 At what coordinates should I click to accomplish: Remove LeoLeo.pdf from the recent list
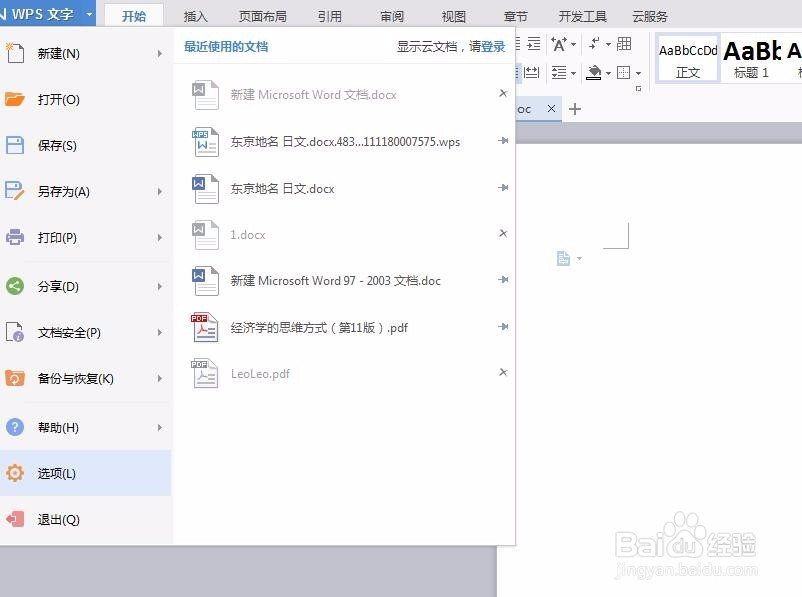pyautogui.click(x=503, y=372)
